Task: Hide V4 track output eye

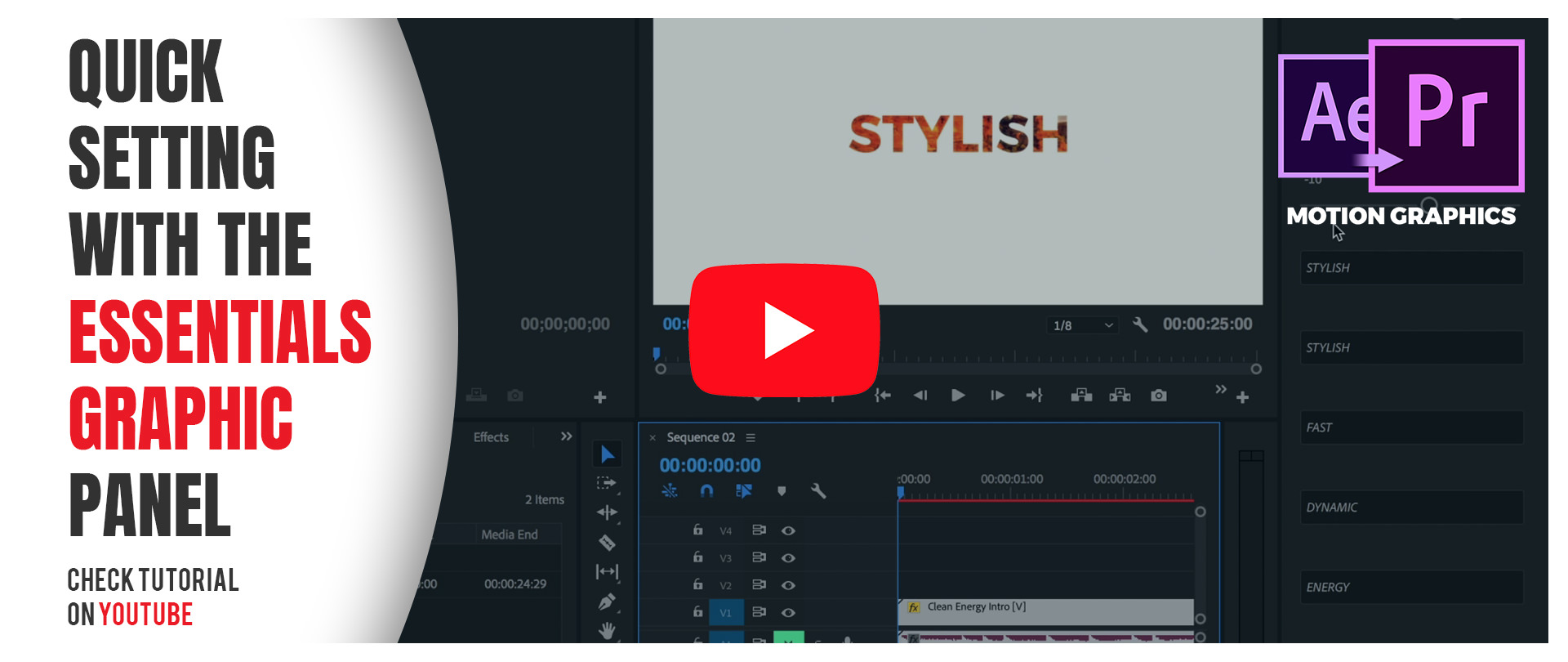Action: pyautogui.click(x=788, y=530)
